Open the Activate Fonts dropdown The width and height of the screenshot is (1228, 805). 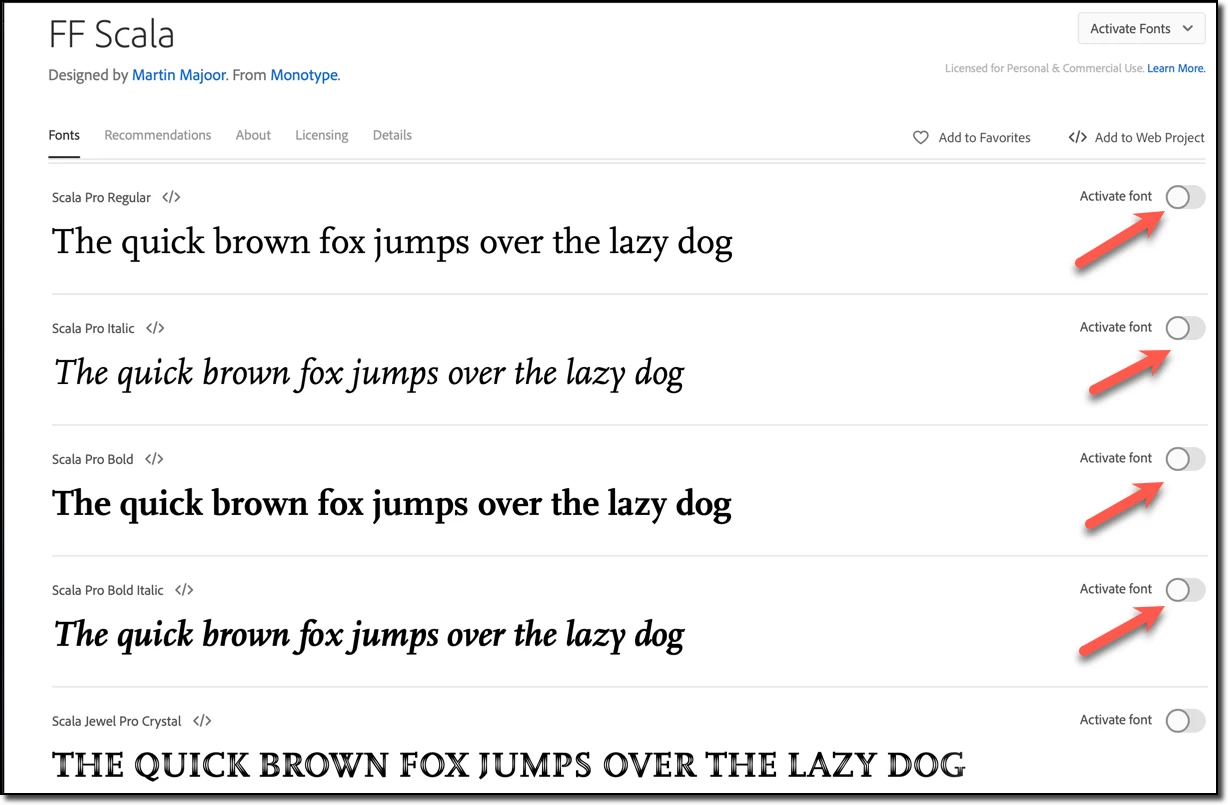click(x=1141, y=29)
